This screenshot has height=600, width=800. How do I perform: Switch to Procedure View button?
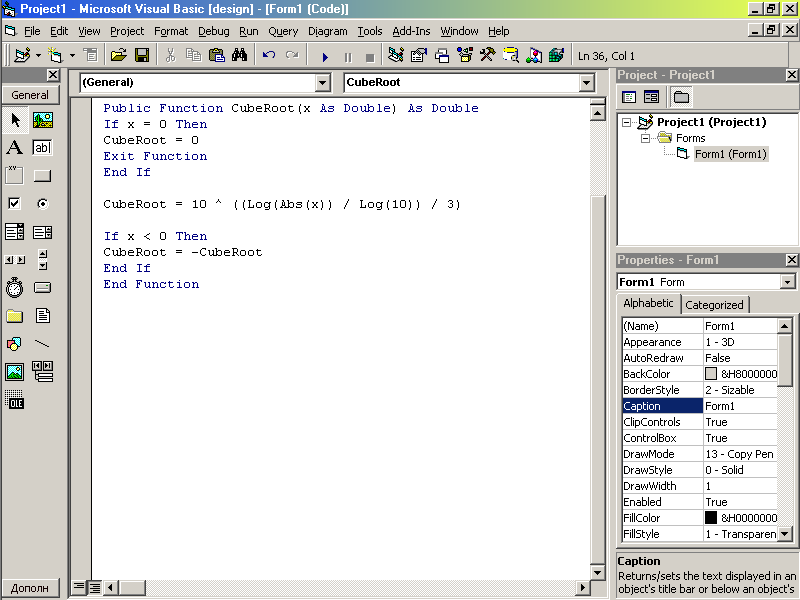pos(78,587)
